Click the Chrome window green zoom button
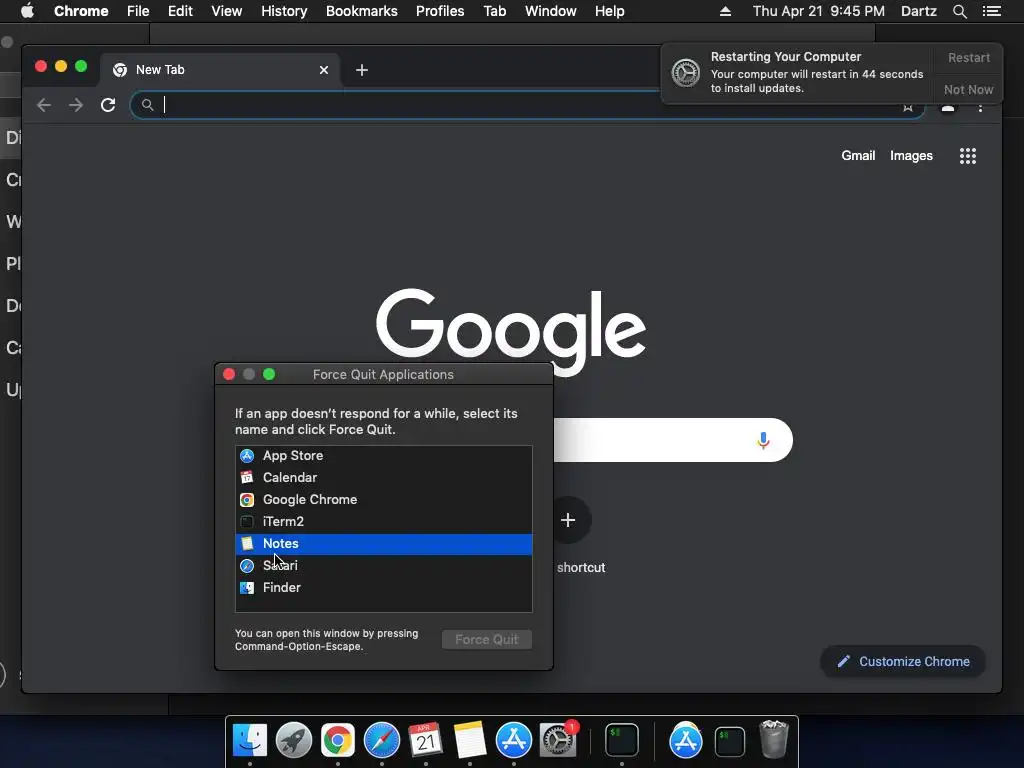 click(x=81, y=66)
